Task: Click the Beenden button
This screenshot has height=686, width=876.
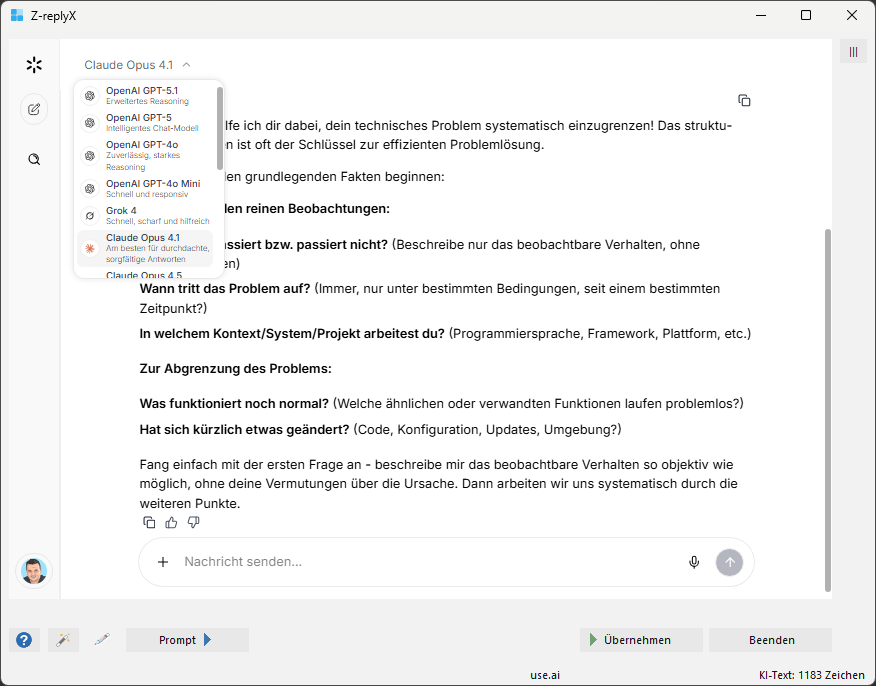Action: [x=770, y=640]
